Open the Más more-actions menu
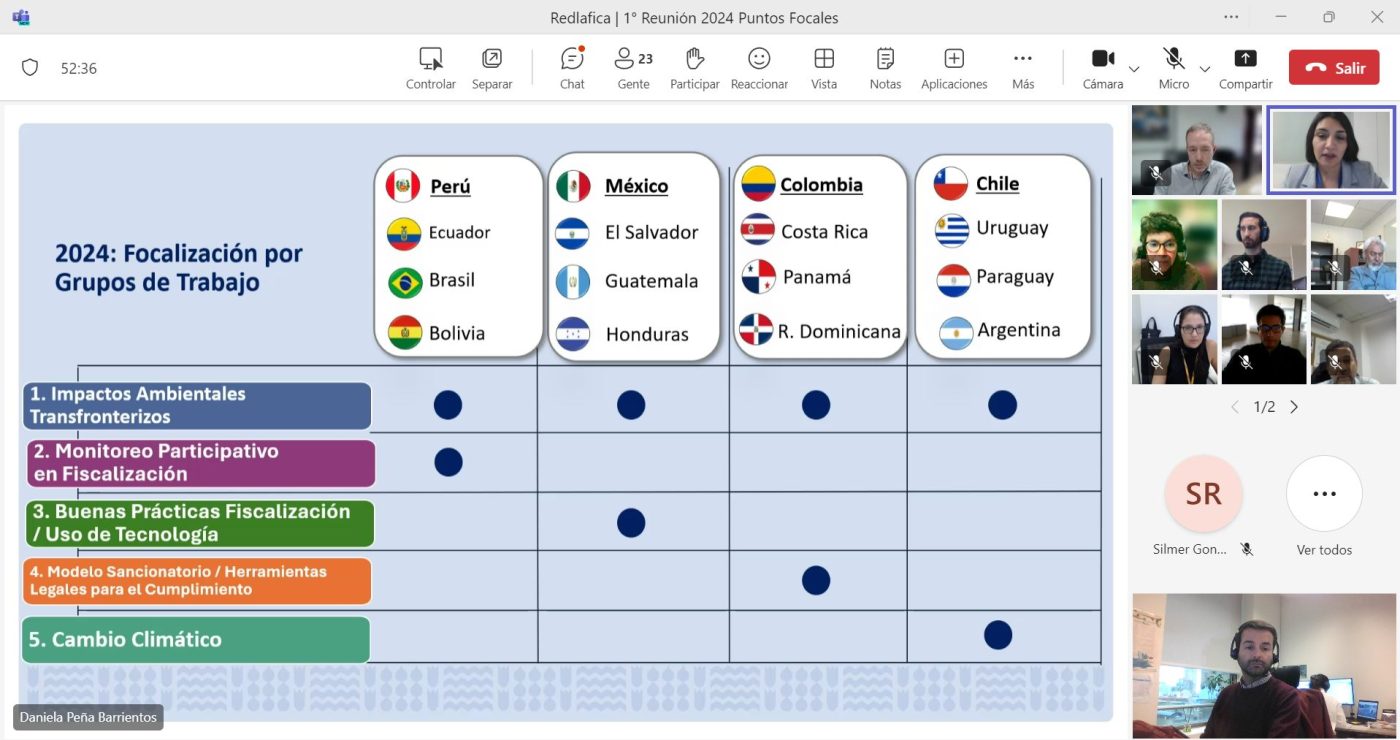 (1022, 68)
